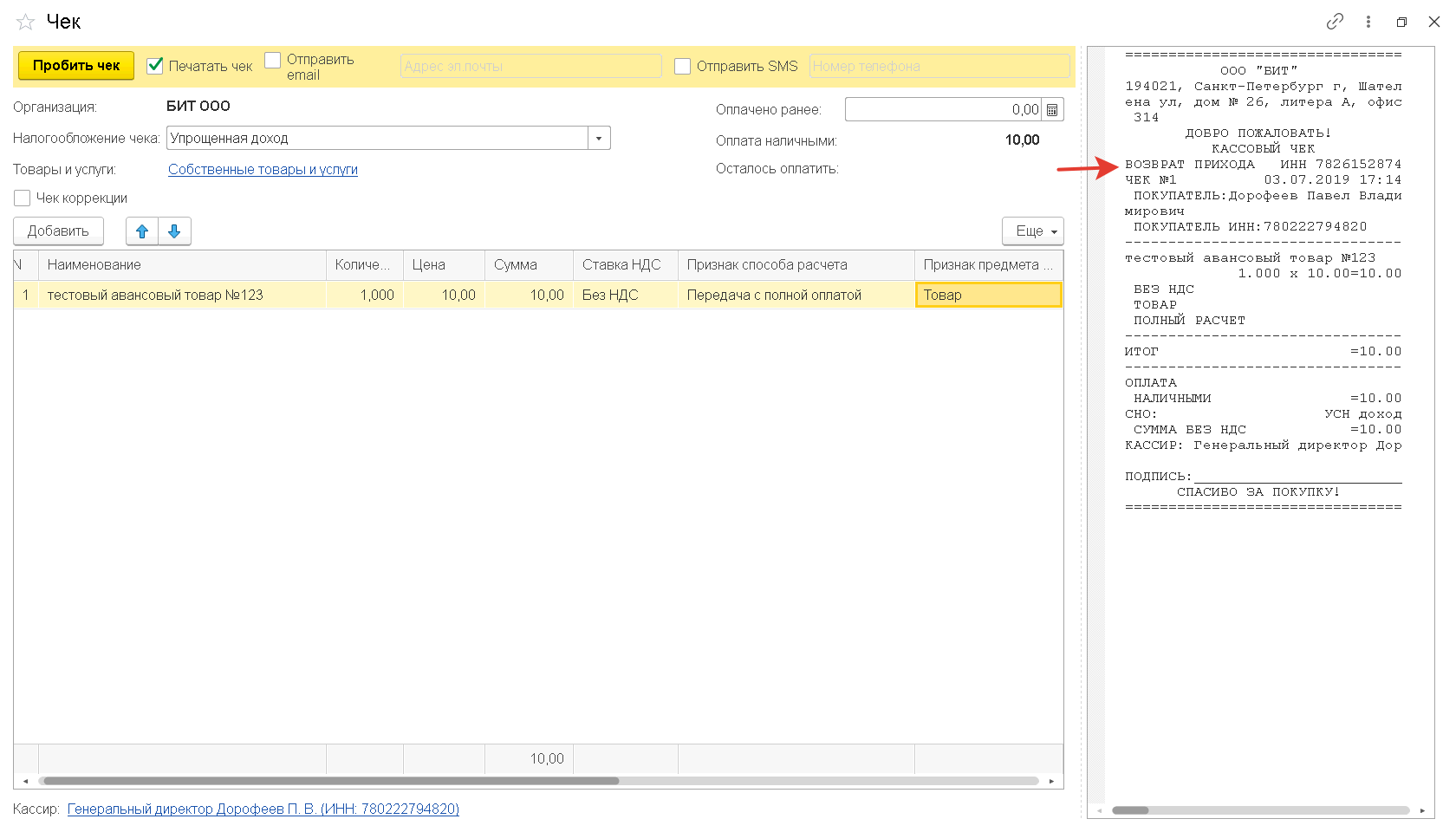Click Признак способа расчета column header
Image resolution: width=1456 pixels, height=832 pixels.
pyautogui.click(x=796, y=265)
